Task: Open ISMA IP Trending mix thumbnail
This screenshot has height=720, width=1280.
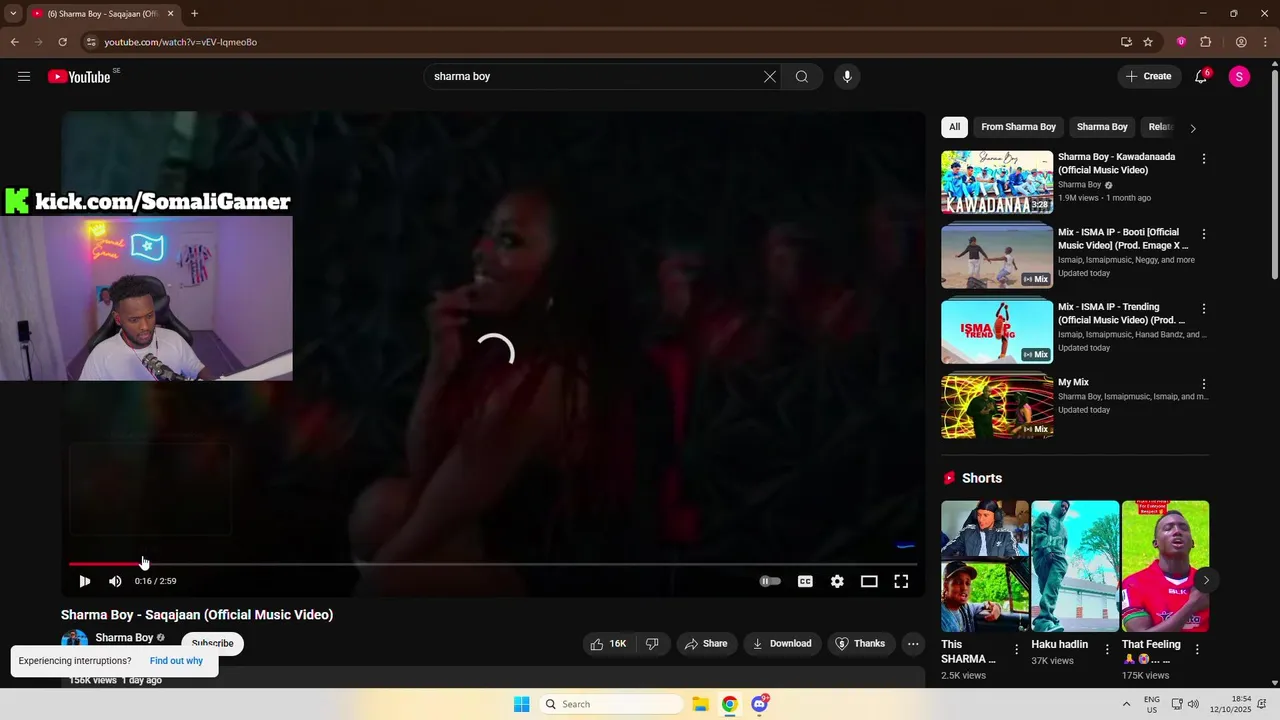Action: pos(997,332)
